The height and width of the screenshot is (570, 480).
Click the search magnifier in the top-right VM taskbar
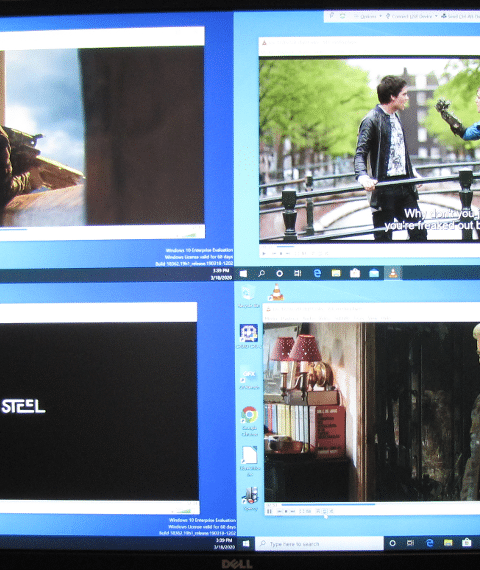(x=261, y=273)
